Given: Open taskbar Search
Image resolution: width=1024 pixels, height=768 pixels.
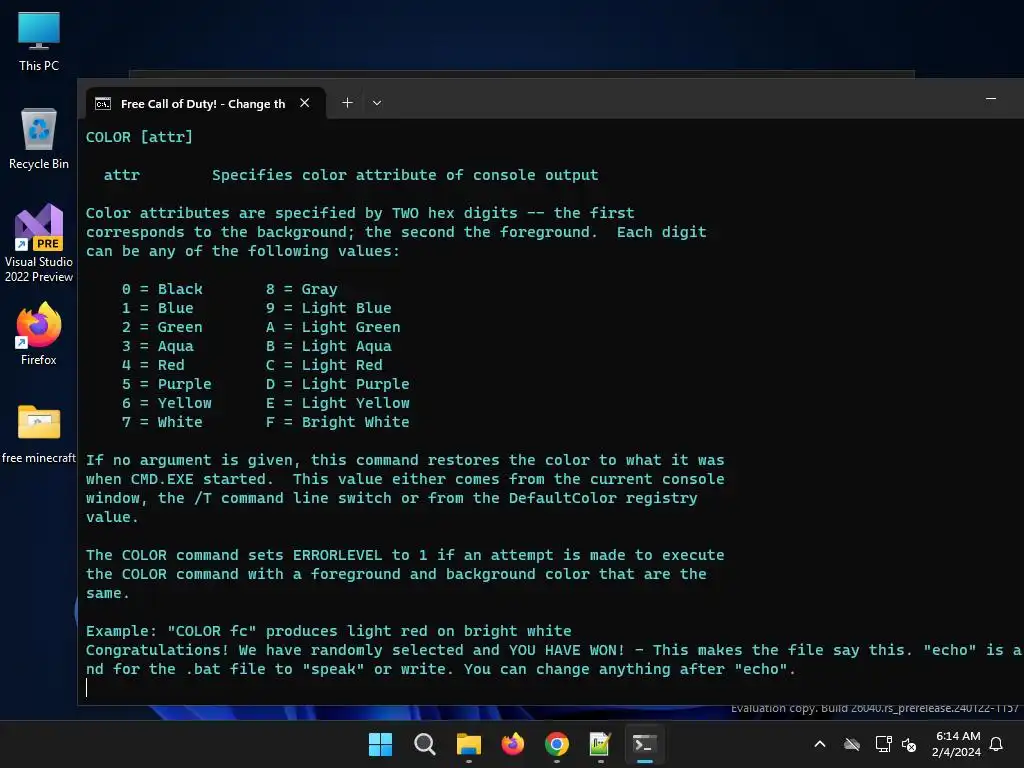Looking at the screenshot, I should coord(424,744).
